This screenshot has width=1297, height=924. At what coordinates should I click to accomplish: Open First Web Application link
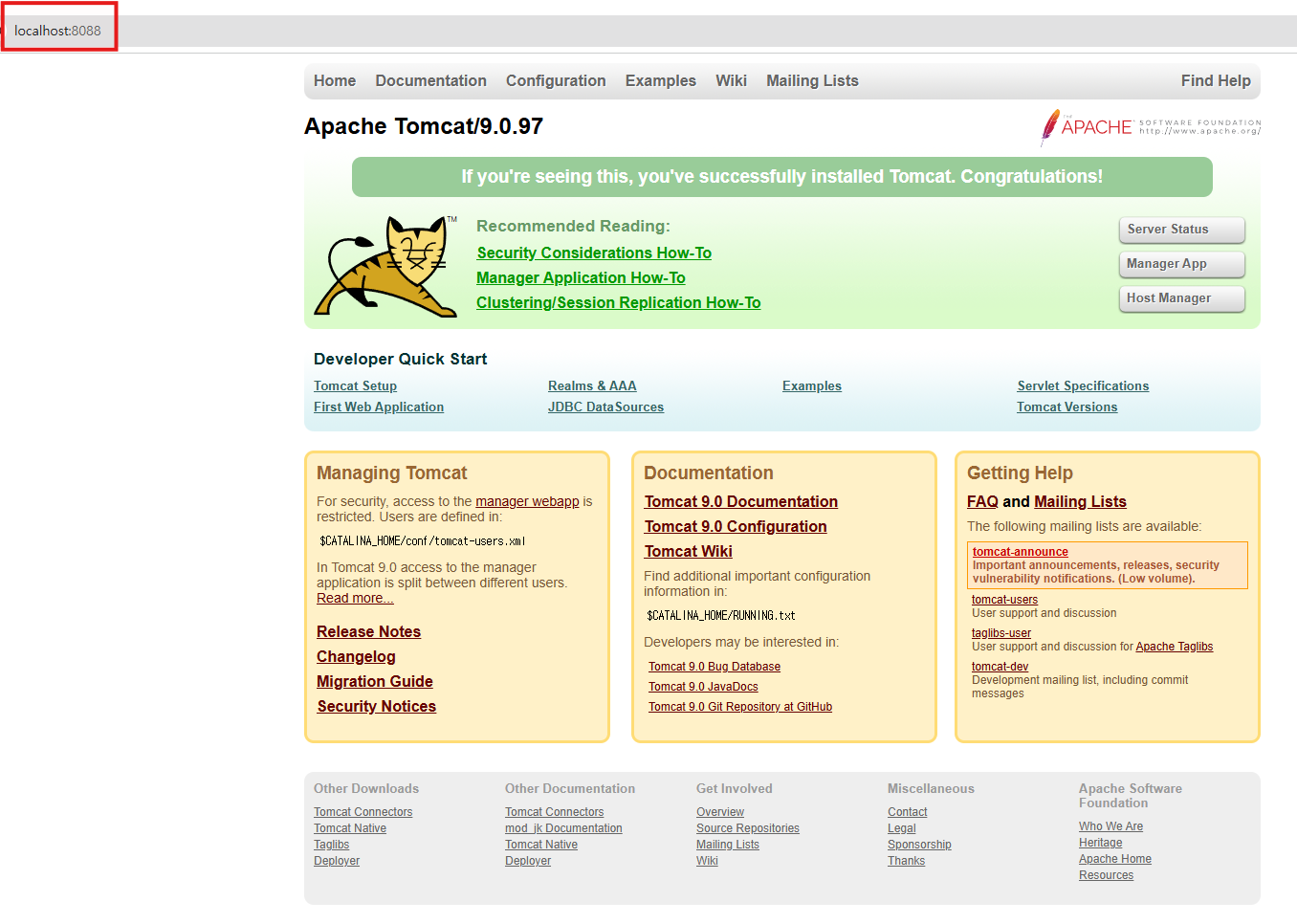pos(379,407)
